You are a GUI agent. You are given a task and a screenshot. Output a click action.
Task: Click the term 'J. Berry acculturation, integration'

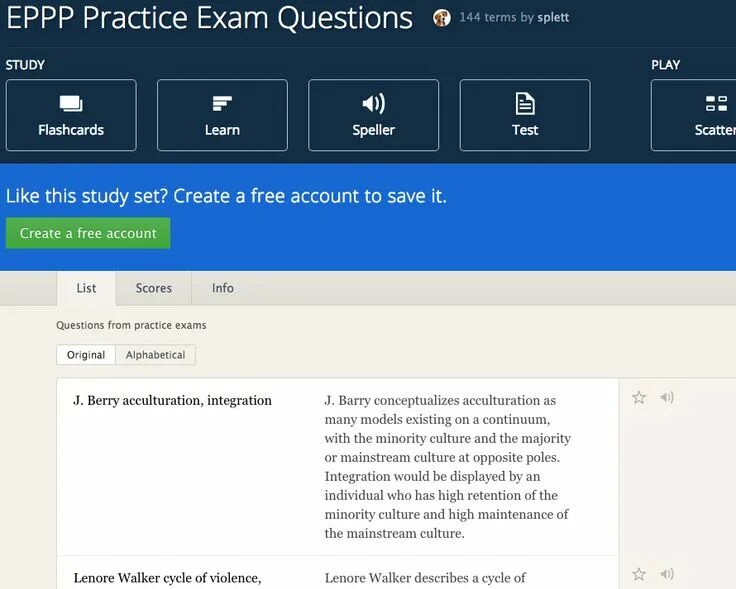pos(172,400)
